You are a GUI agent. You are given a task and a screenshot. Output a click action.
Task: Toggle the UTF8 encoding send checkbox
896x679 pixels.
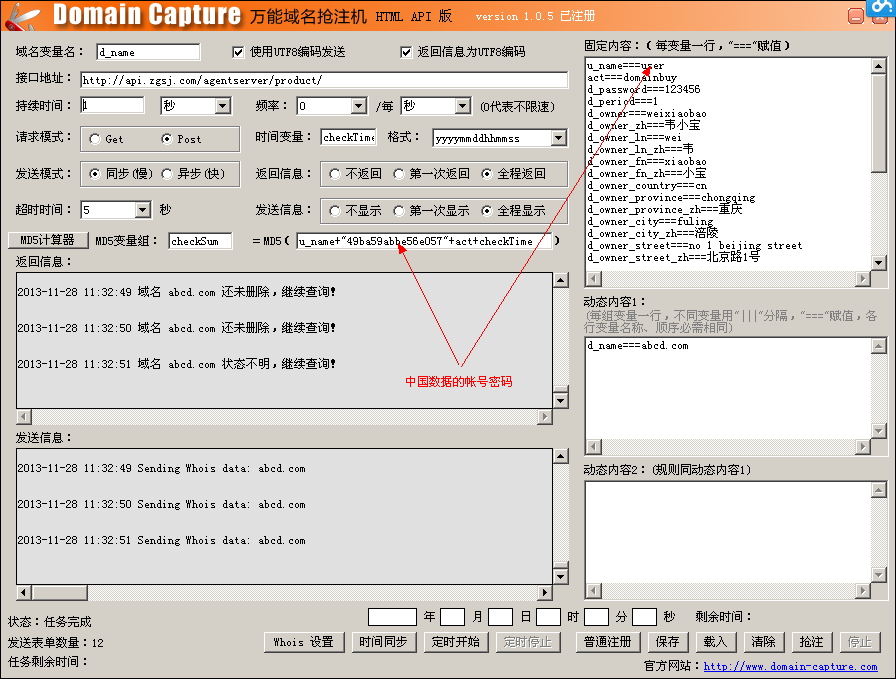(239, 52)
